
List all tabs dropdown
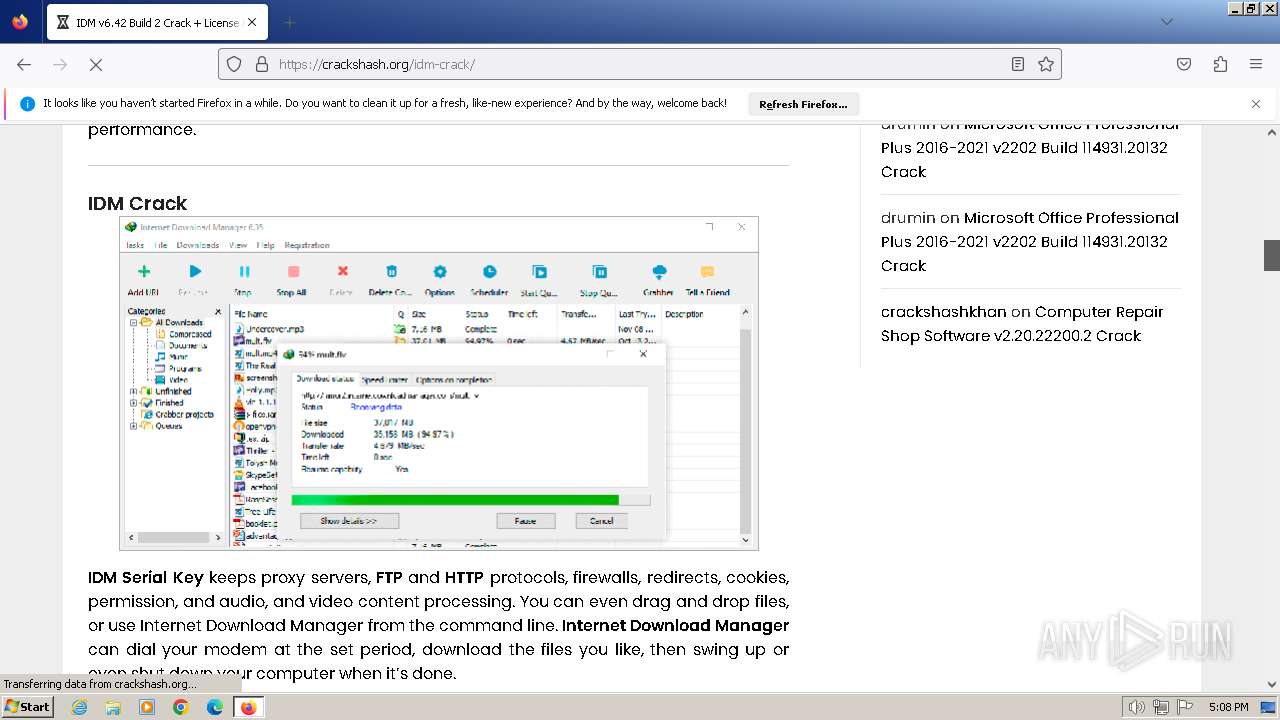click(x=1167, y=22)
